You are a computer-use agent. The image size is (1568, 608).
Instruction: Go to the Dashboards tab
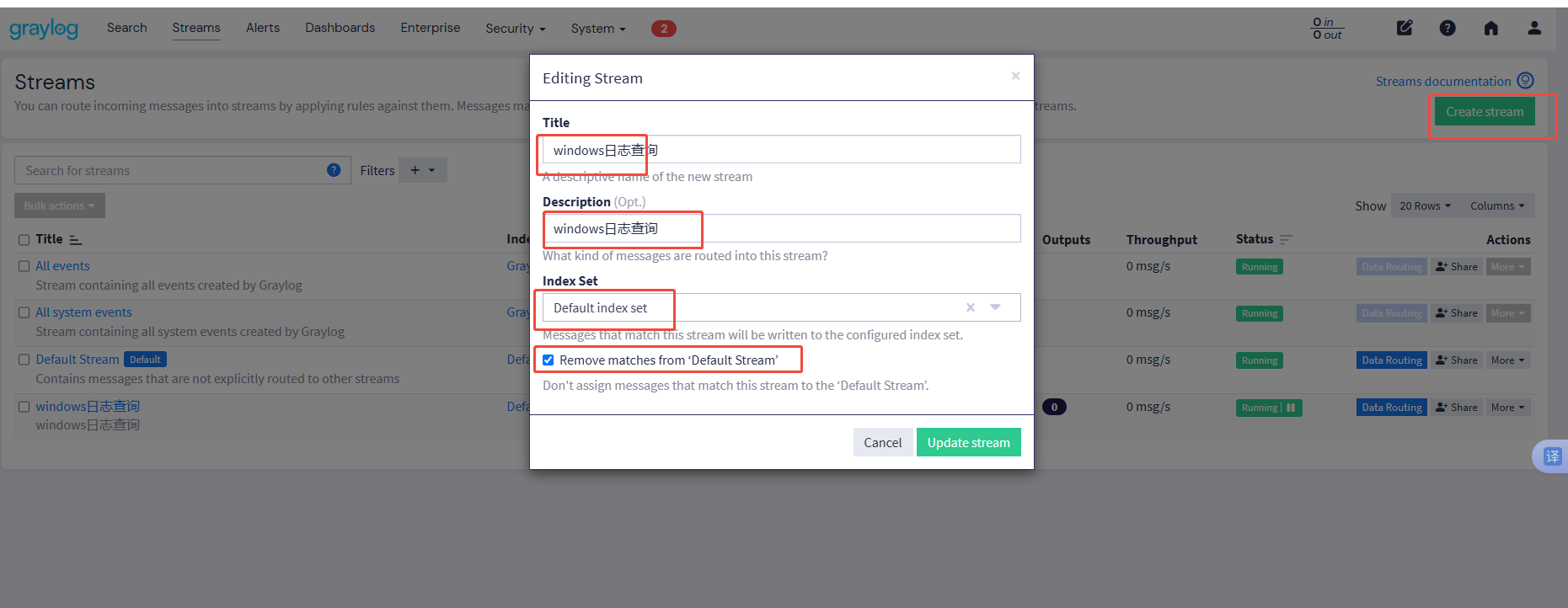point(340,28)
